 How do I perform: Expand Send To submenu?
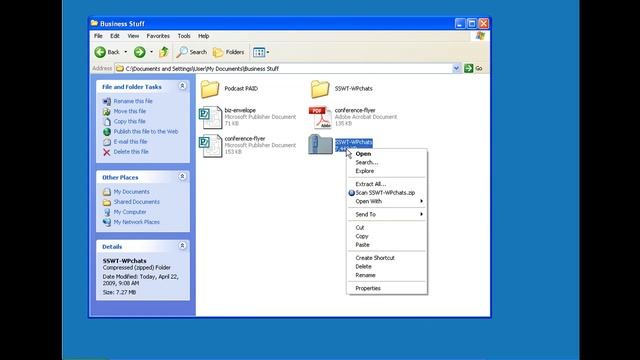[387, 214]
